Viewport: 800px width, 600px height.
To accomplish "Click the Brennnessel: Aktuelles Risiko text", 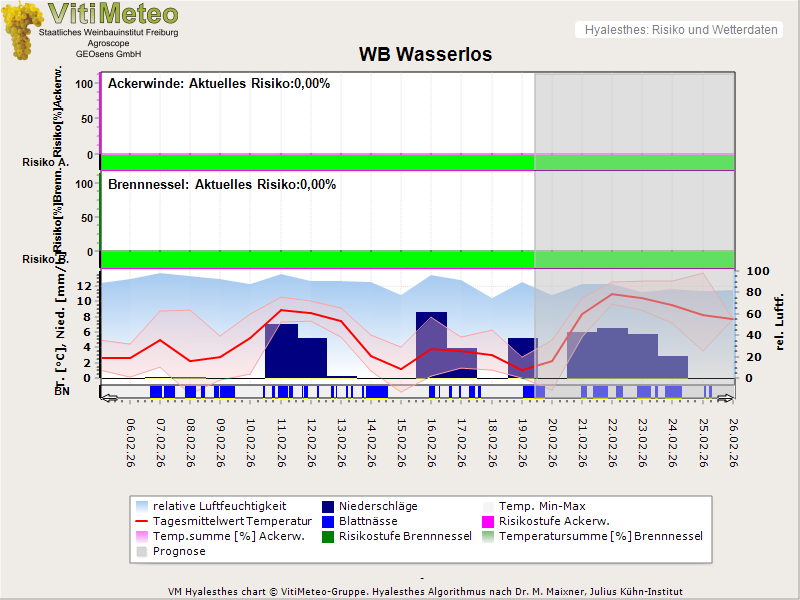I will 222,185.
